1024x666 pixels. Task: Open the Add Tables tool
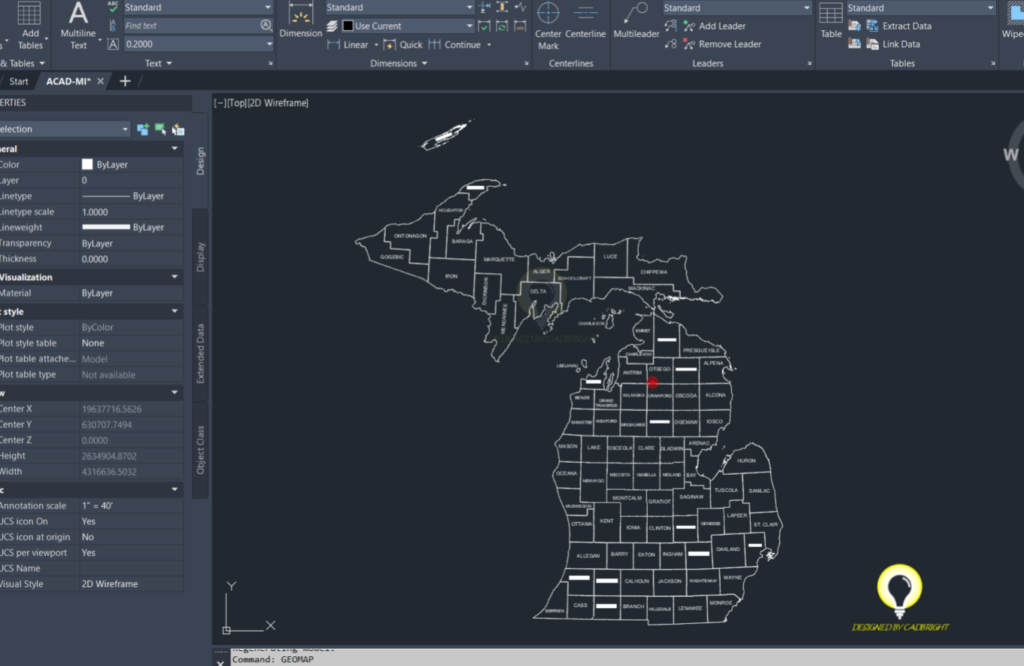click(29, 26)
